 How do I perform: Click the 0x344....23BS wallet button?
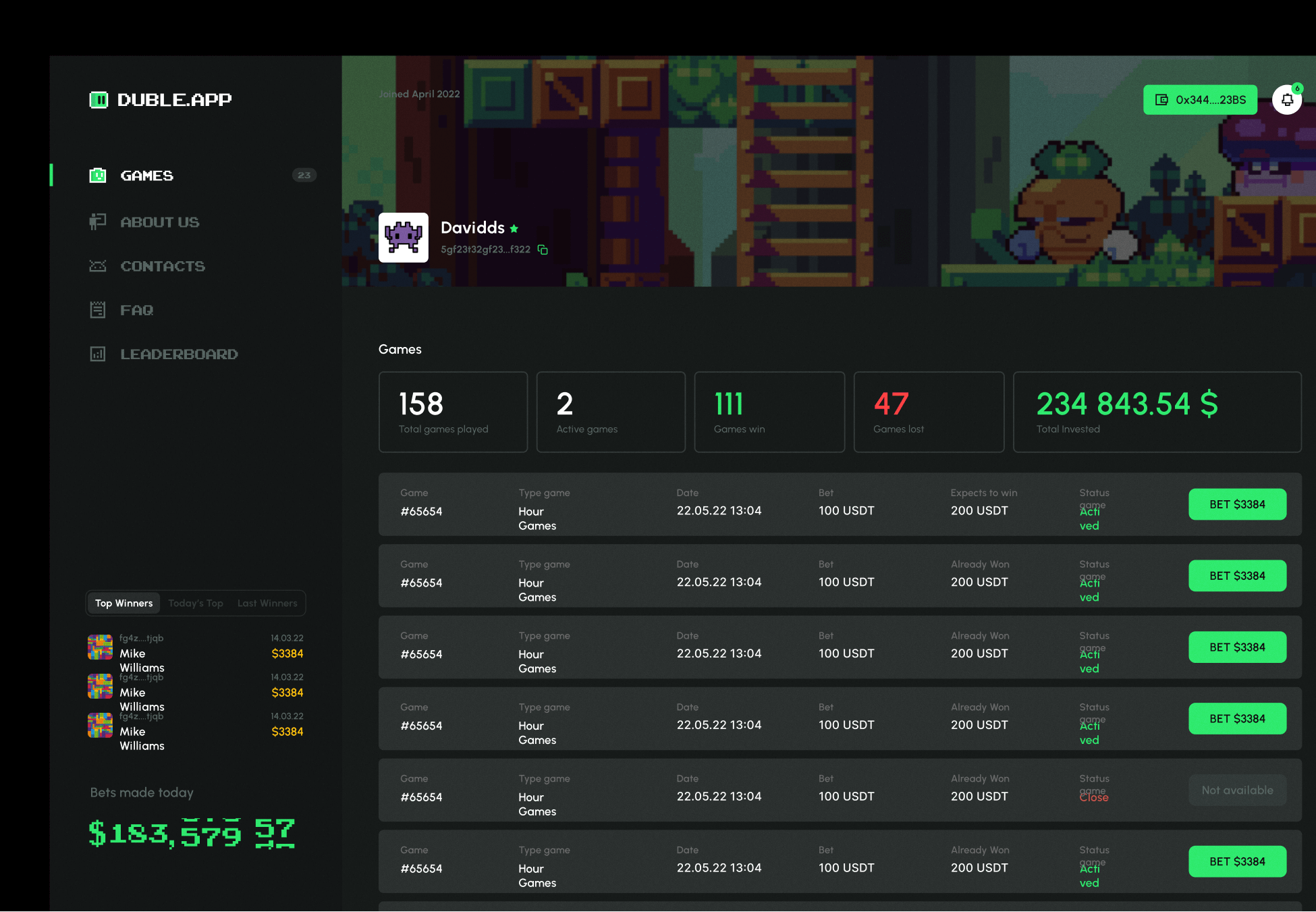coord(1200,100)
